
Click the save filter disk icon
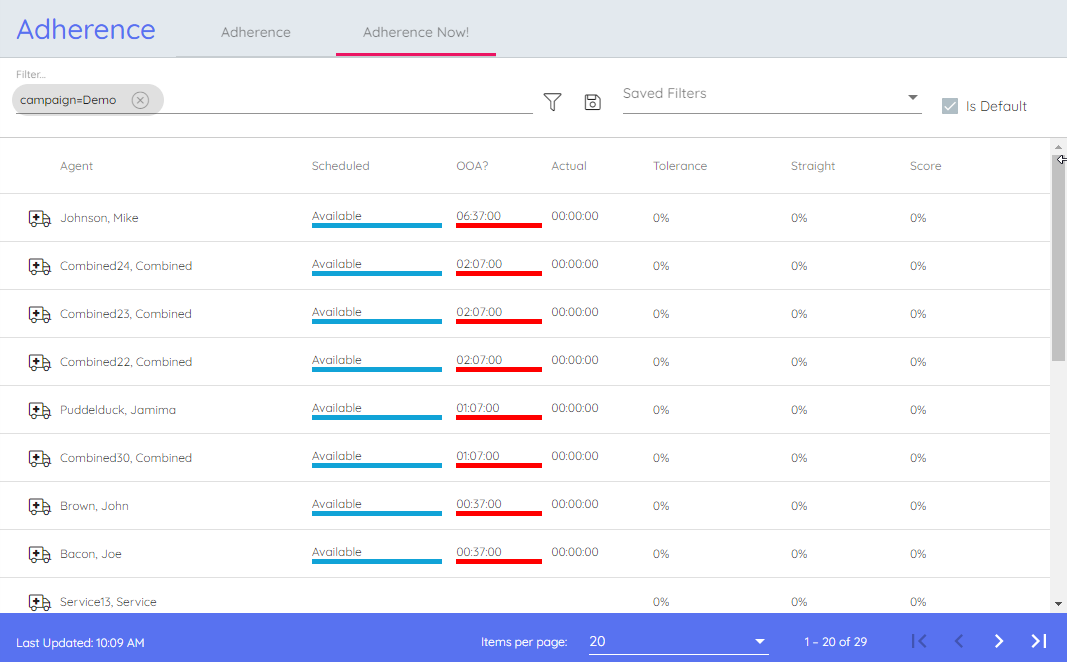click(x=592, y=102)
